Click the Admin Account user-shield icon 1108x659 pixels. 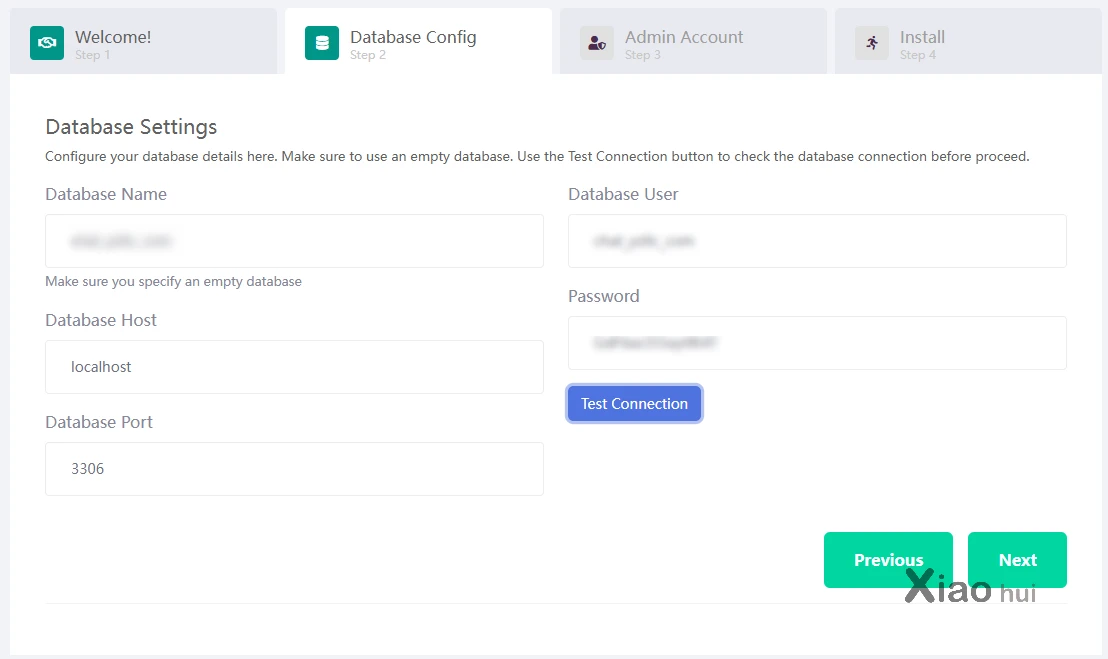tap(597, 43)
